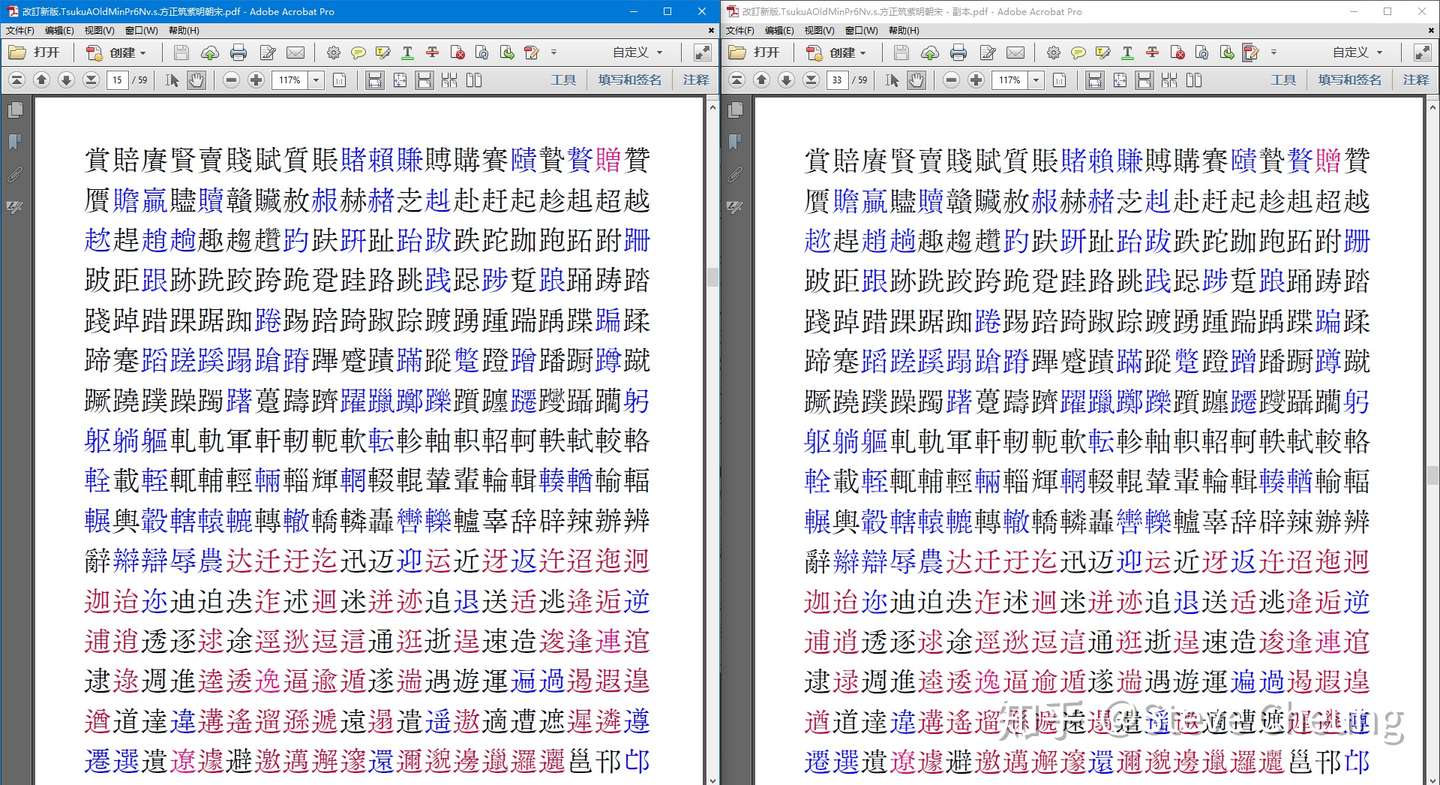Select the highlight text tool in left window

(383, 53)
